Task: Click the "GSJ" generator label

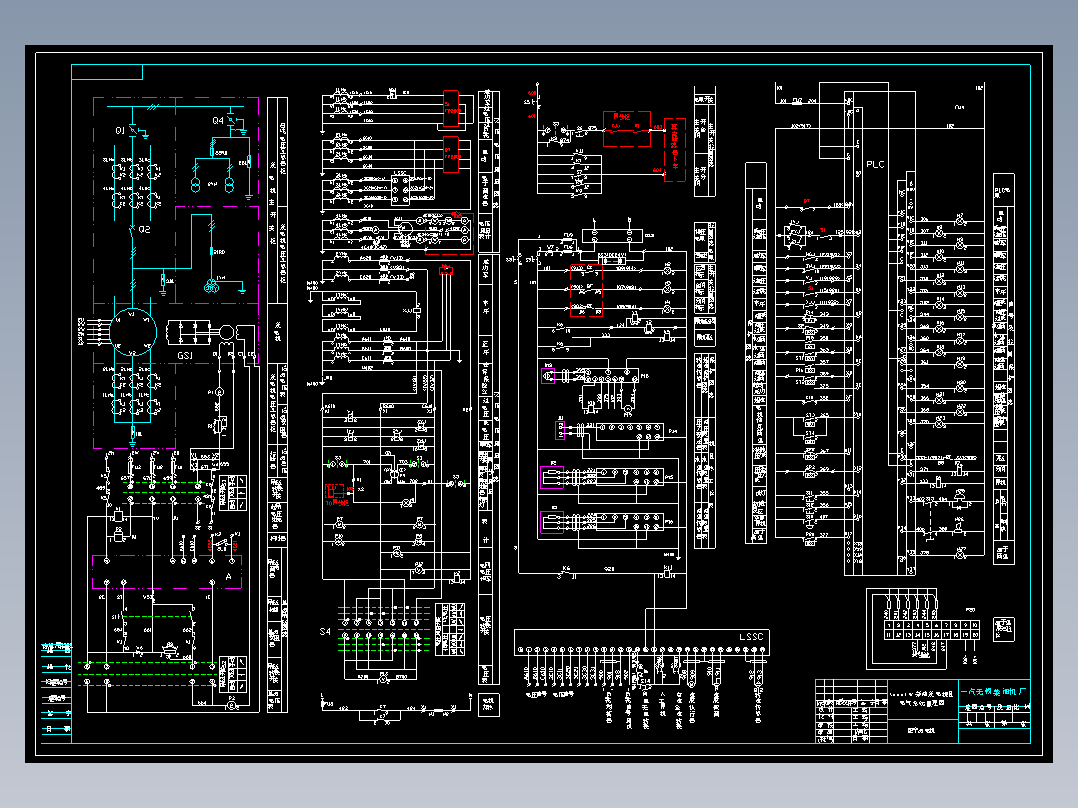Action: click(185, 356)
